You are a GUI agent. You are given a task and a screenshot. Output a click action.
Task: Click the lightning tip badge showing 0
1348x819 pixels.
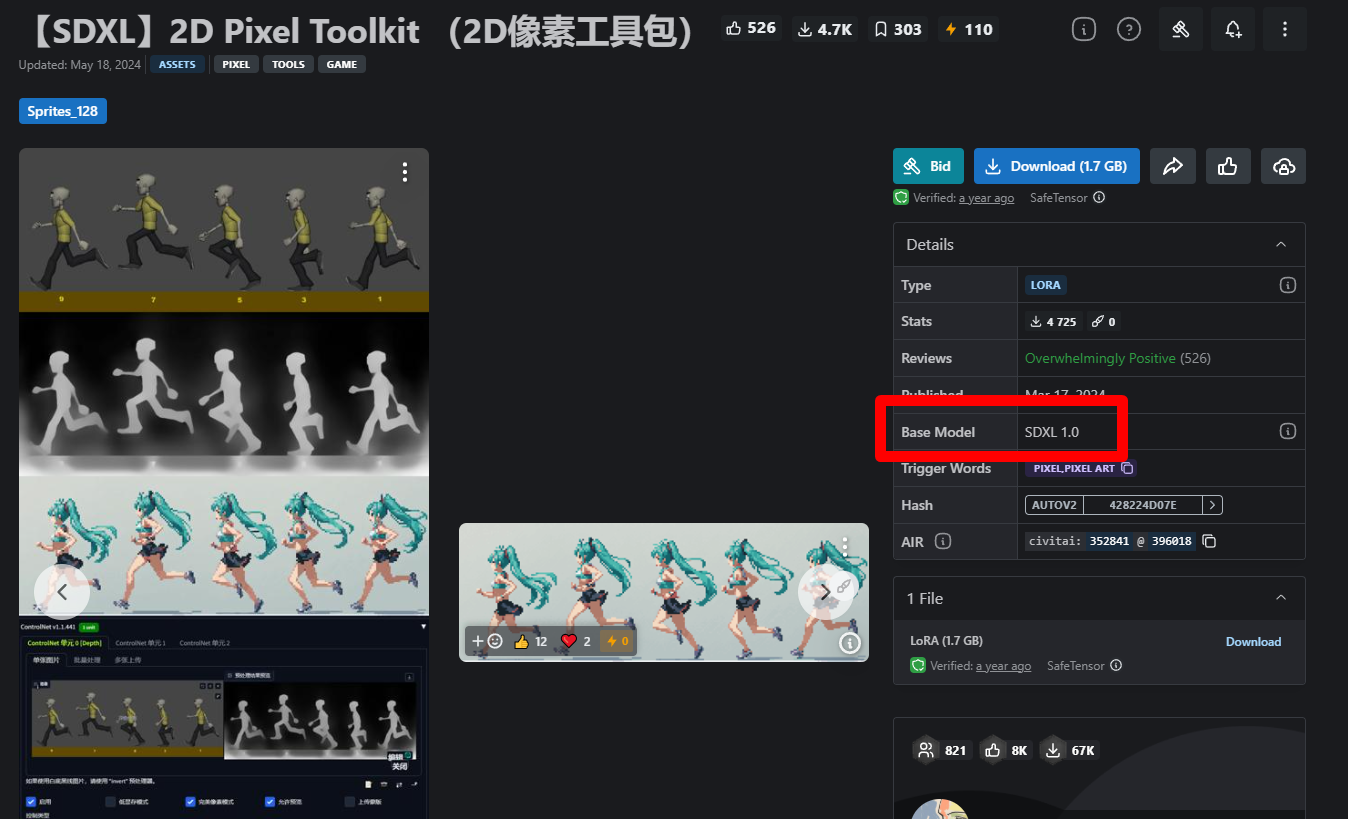pyautogui.click(x=616, y=641)
